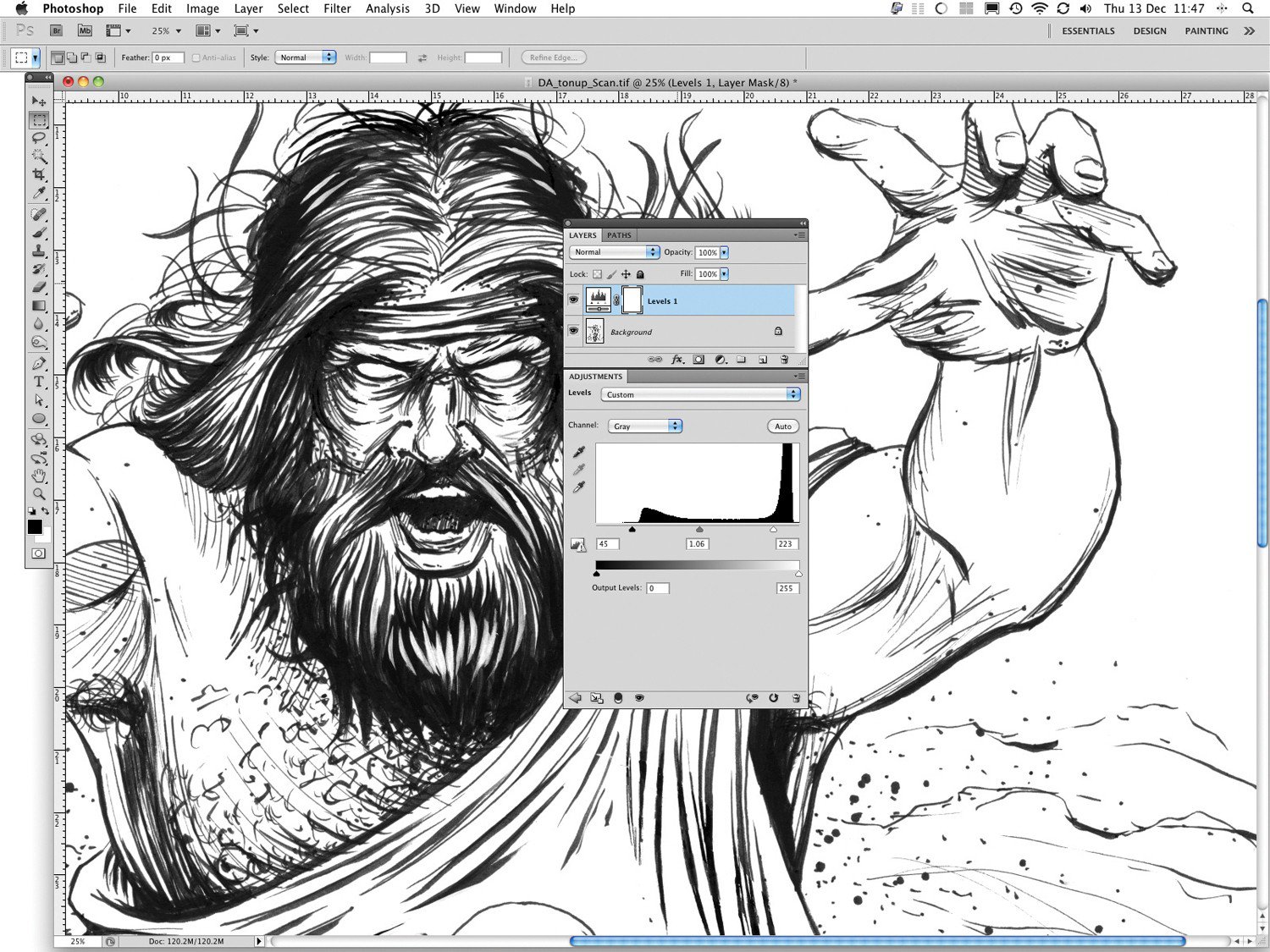Select the Healing Brush tool
The height and width of the screenshot is (952, 1270).
tap(38, 213)
